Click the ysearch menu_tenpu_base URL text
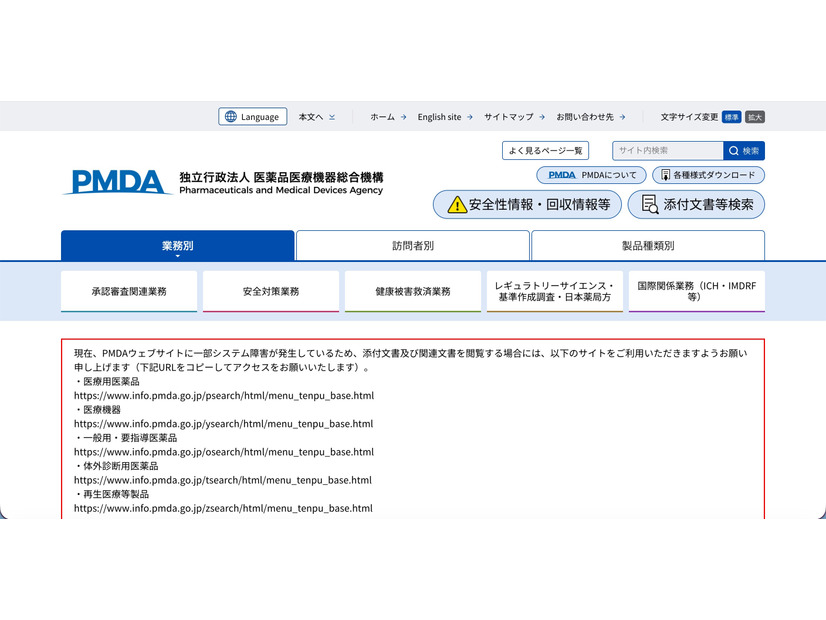 point(223,424)
